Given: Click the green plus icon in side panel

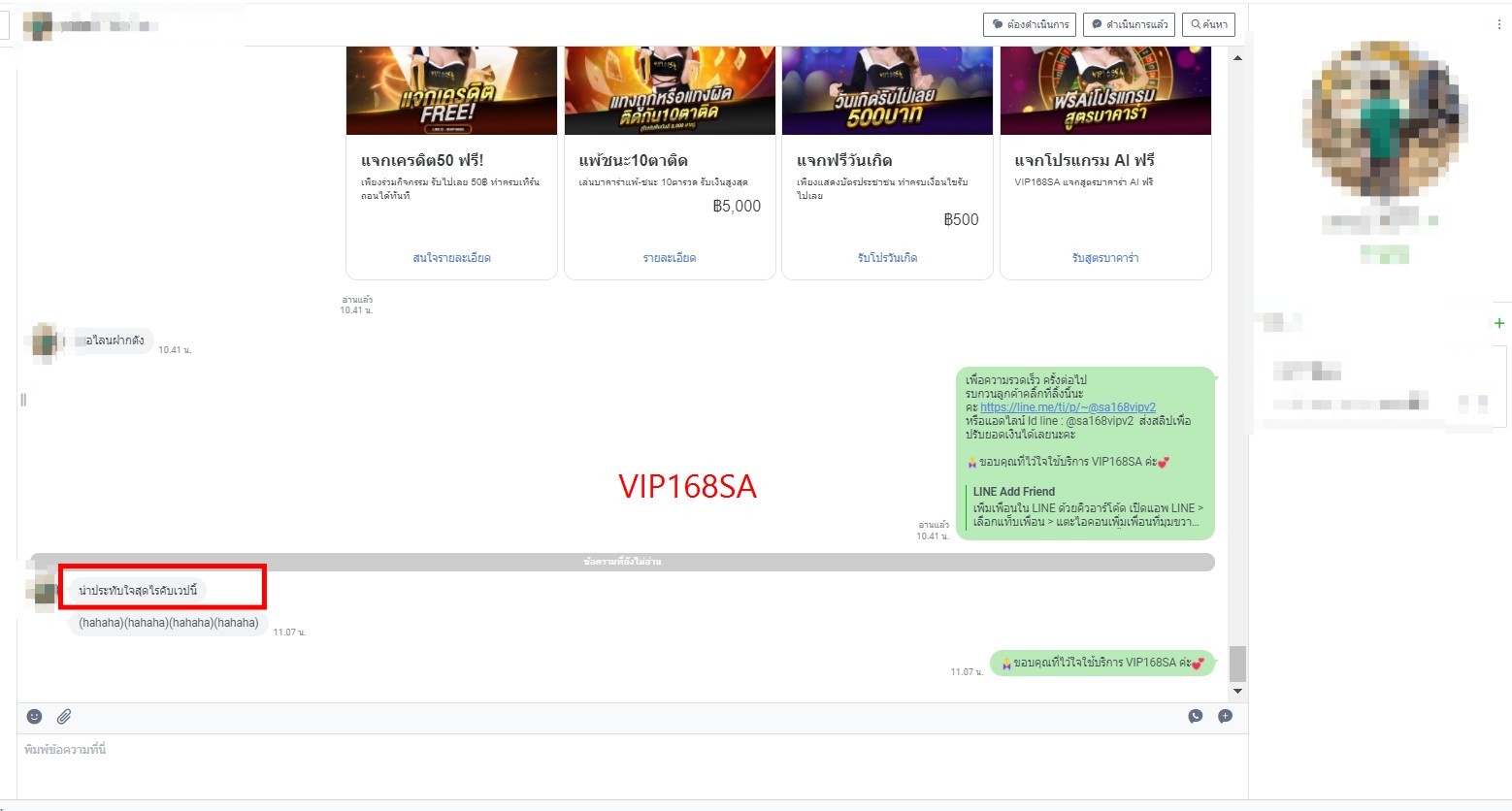Looking at the screenshot, I should point(1499,323).
